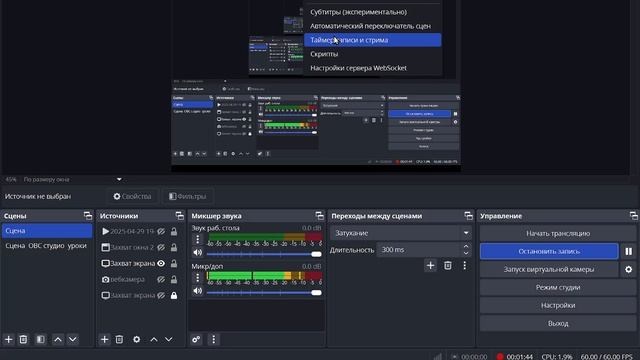Open Свойства of selected source
Viewport: 640px width, 360px height.
coord(132,196)
